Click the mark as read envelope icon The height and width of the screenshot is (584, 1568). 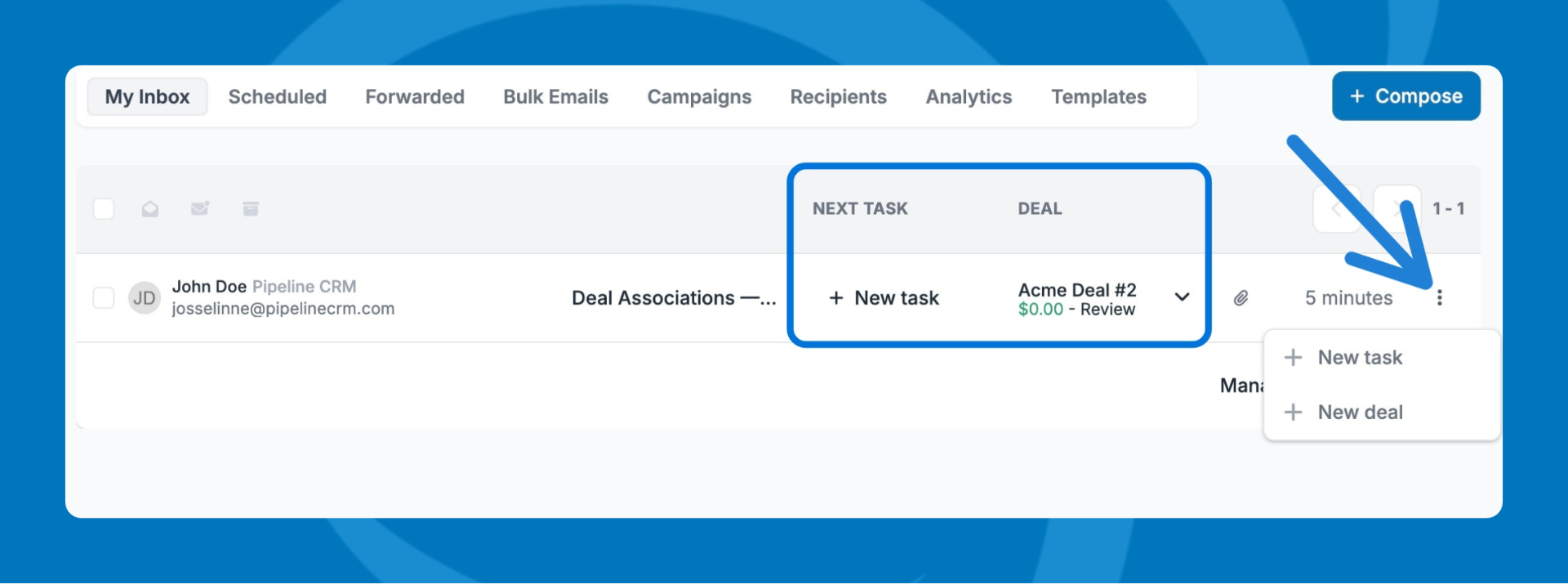[150, 209]
